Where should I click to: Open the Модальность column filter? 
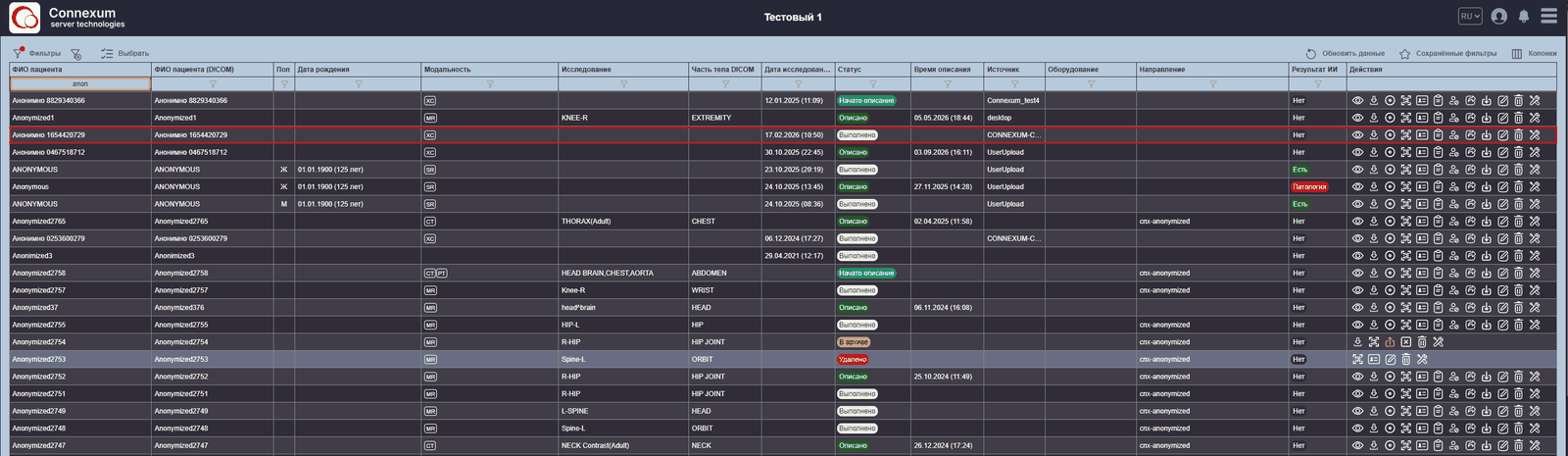tap(490, 84)
